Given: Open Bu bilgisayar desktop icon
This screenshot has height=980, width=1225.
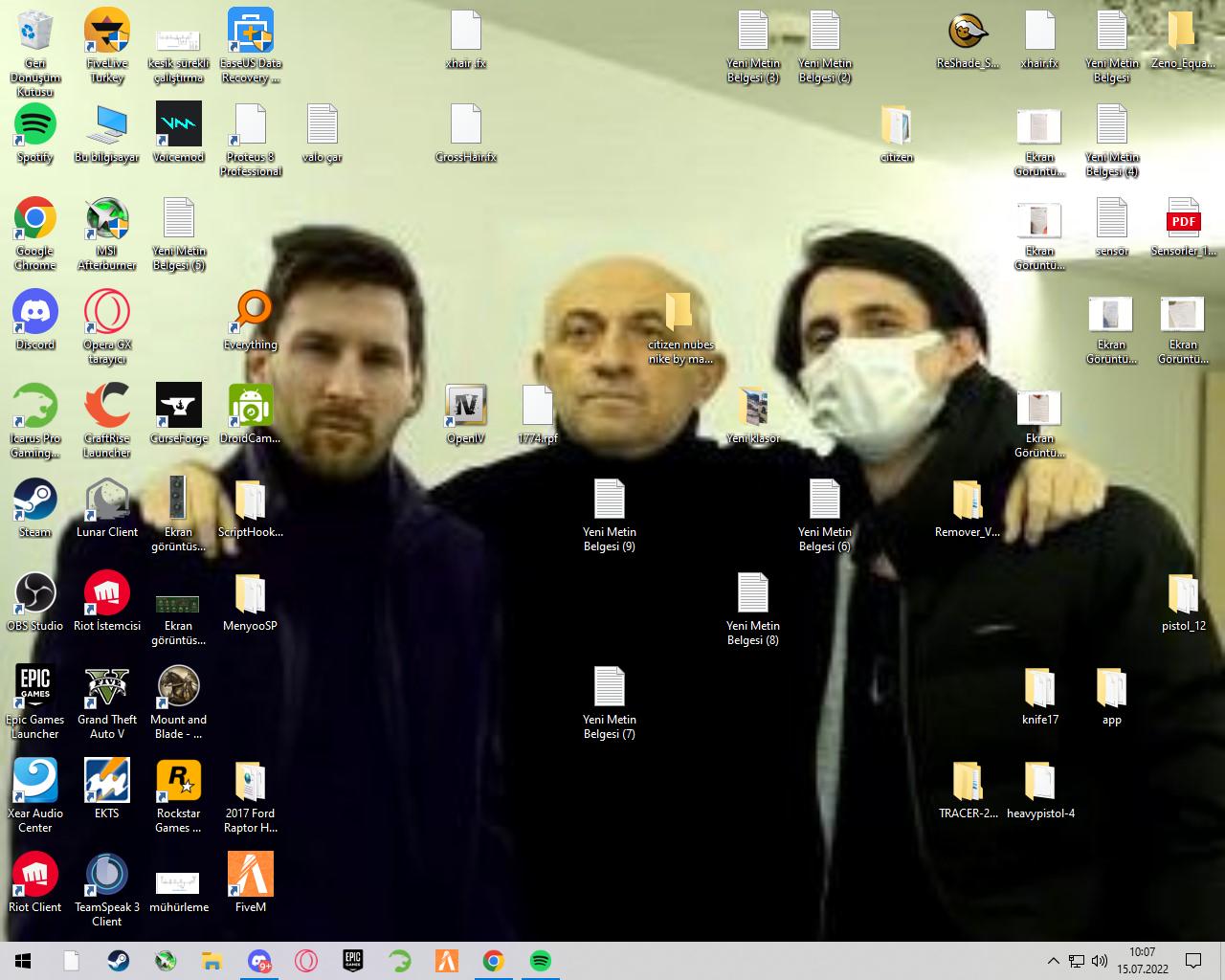Looking at the screenshot, I should tap(107, 132).
